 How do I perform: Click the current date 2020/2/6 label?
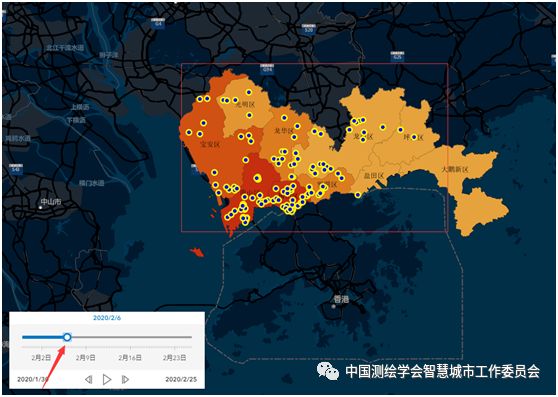pos(107,318)
